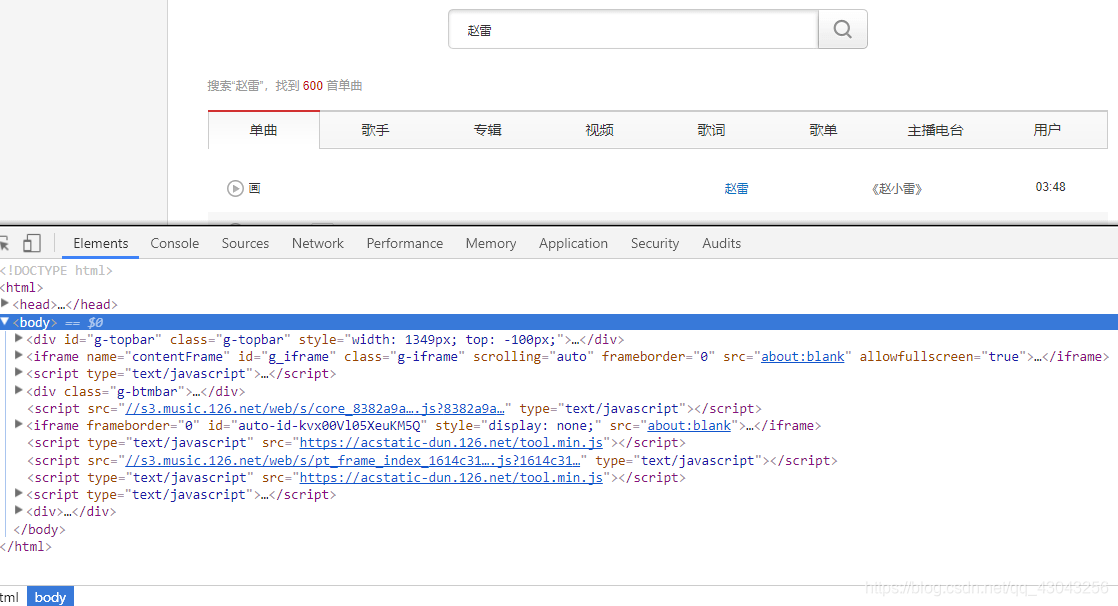Click the magnifier search button
1118x606 pixels.
843,29
